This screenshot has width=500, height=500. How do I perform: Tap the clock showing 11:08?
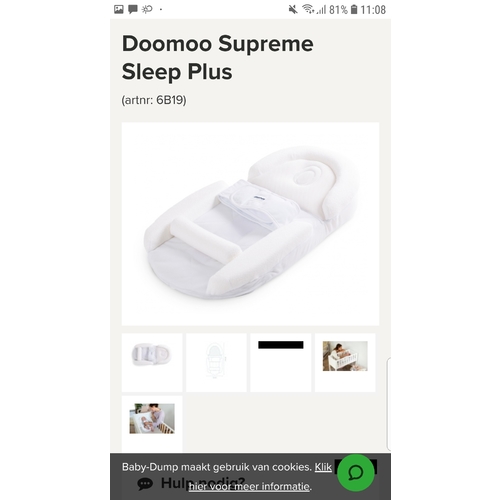pos(373,10)
